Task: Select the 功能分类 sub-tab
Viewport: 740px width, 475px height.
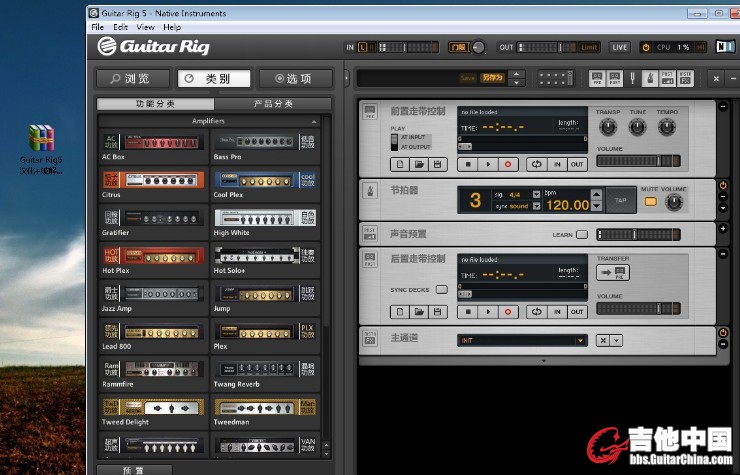Action: point(155,103)
